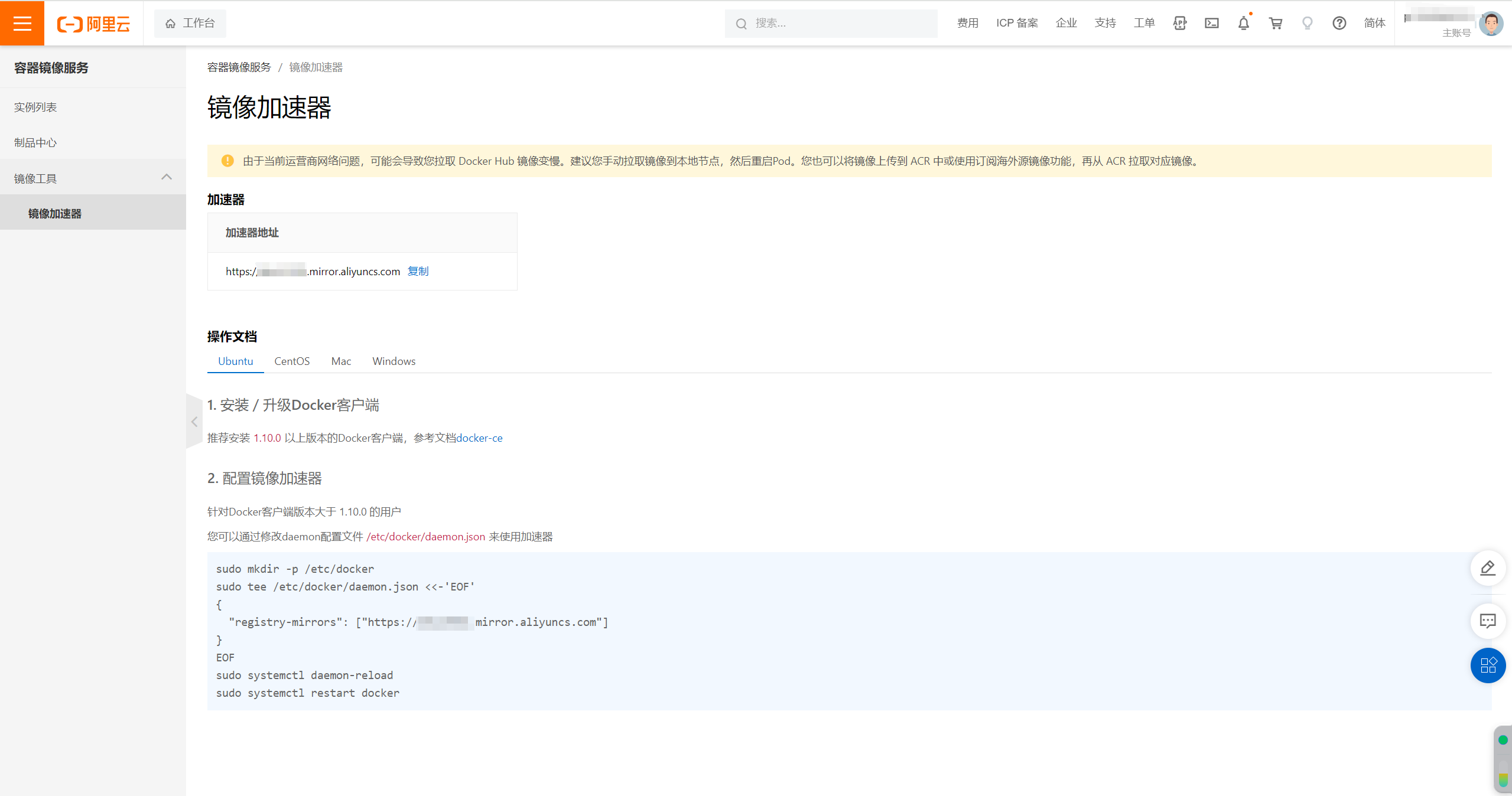Open the shopping cart icon
This screenshot has width=1512, height=796.
(x=1275, y=23)
